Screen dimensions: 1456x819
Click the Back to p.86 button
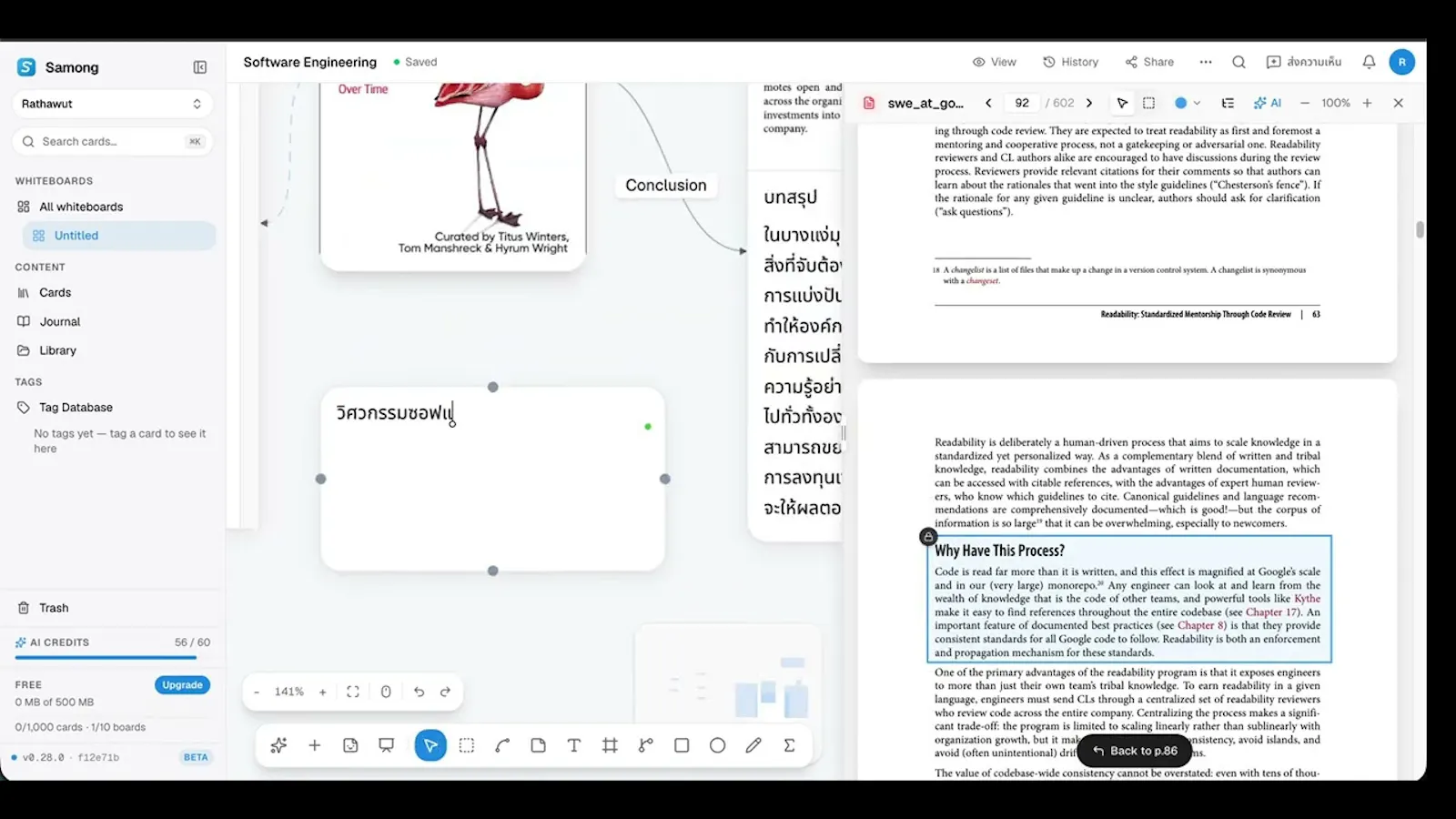point(1135,751)
